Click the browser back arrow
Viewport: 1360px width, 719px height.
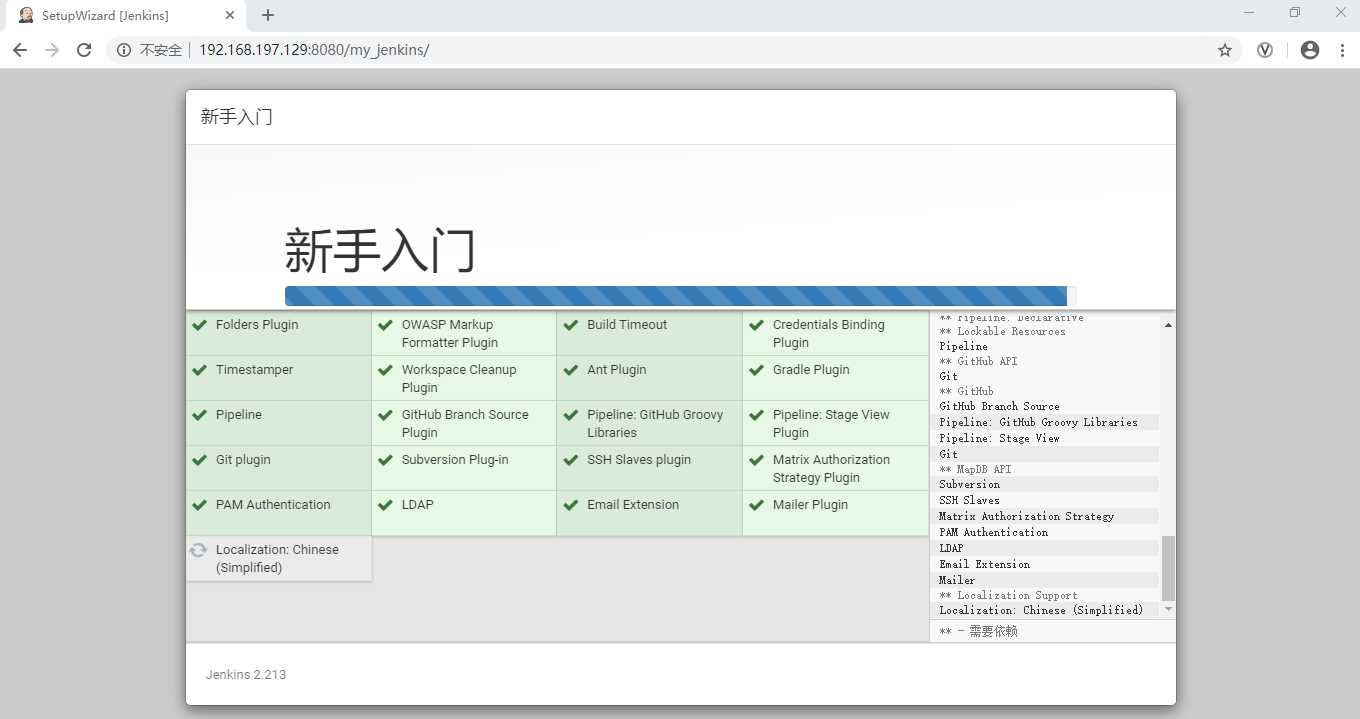click(x=20, y=50)
